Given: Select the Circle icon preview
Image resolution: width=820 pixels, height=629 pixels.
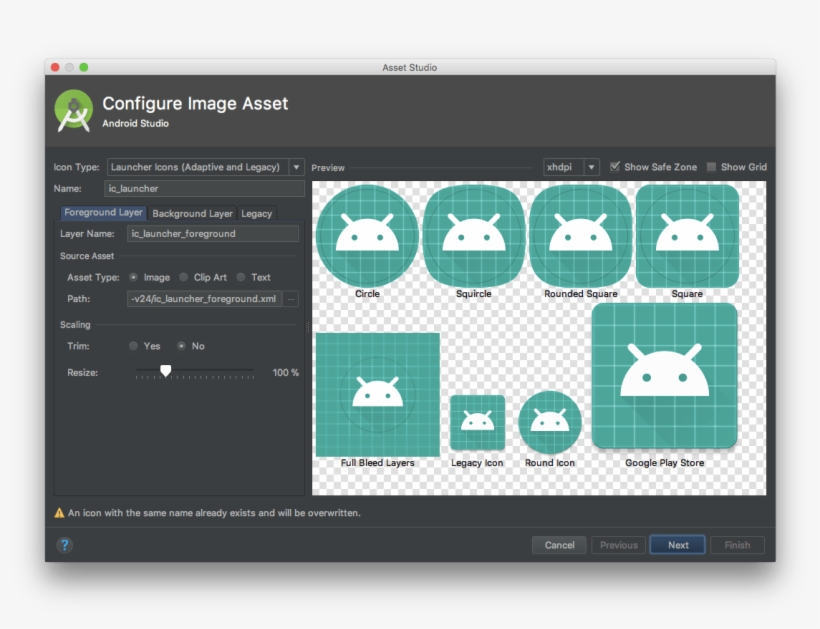Looking at the screenshot, I should 367,236.
